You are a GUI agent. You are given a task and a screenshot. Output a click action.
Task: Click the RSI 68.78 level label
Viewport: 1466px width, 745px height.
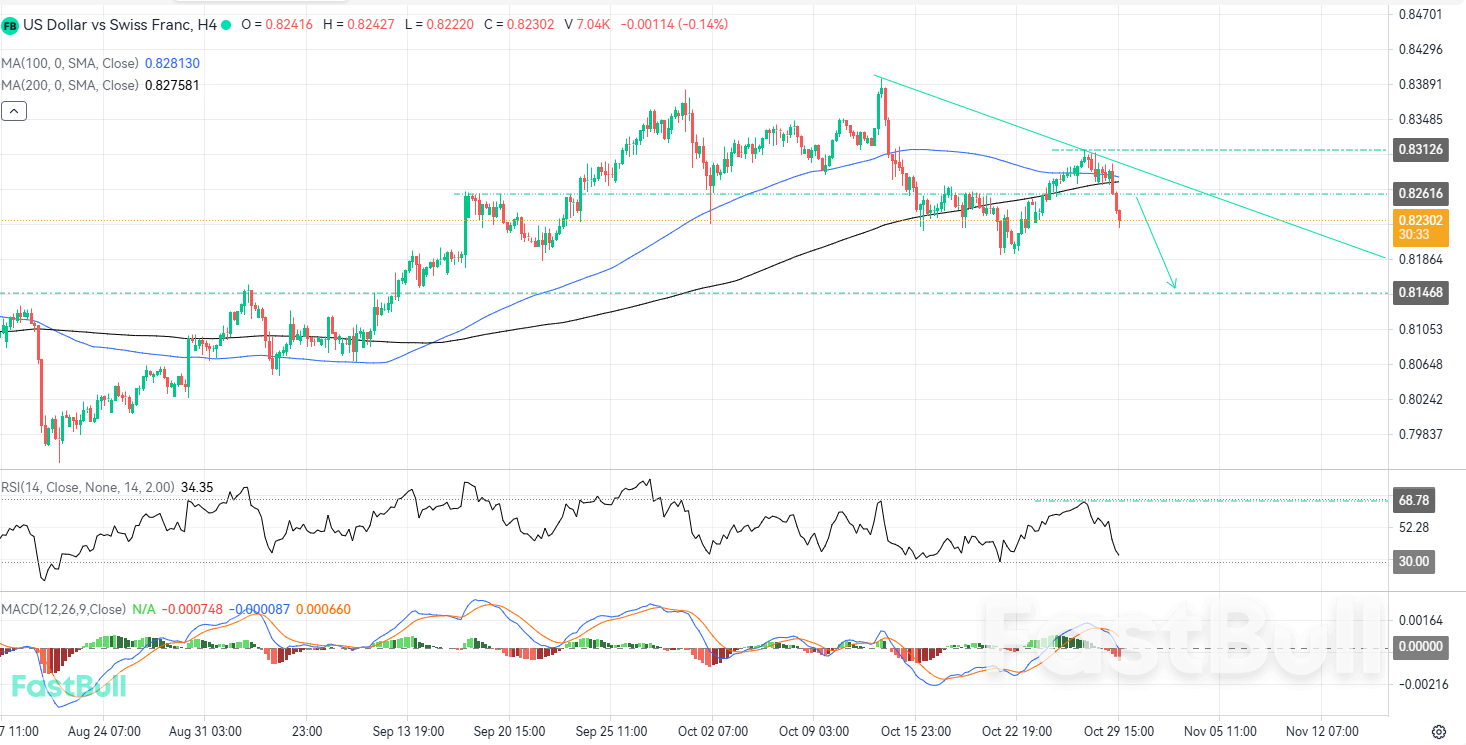pyautogui.click(x=1414, y=499)
